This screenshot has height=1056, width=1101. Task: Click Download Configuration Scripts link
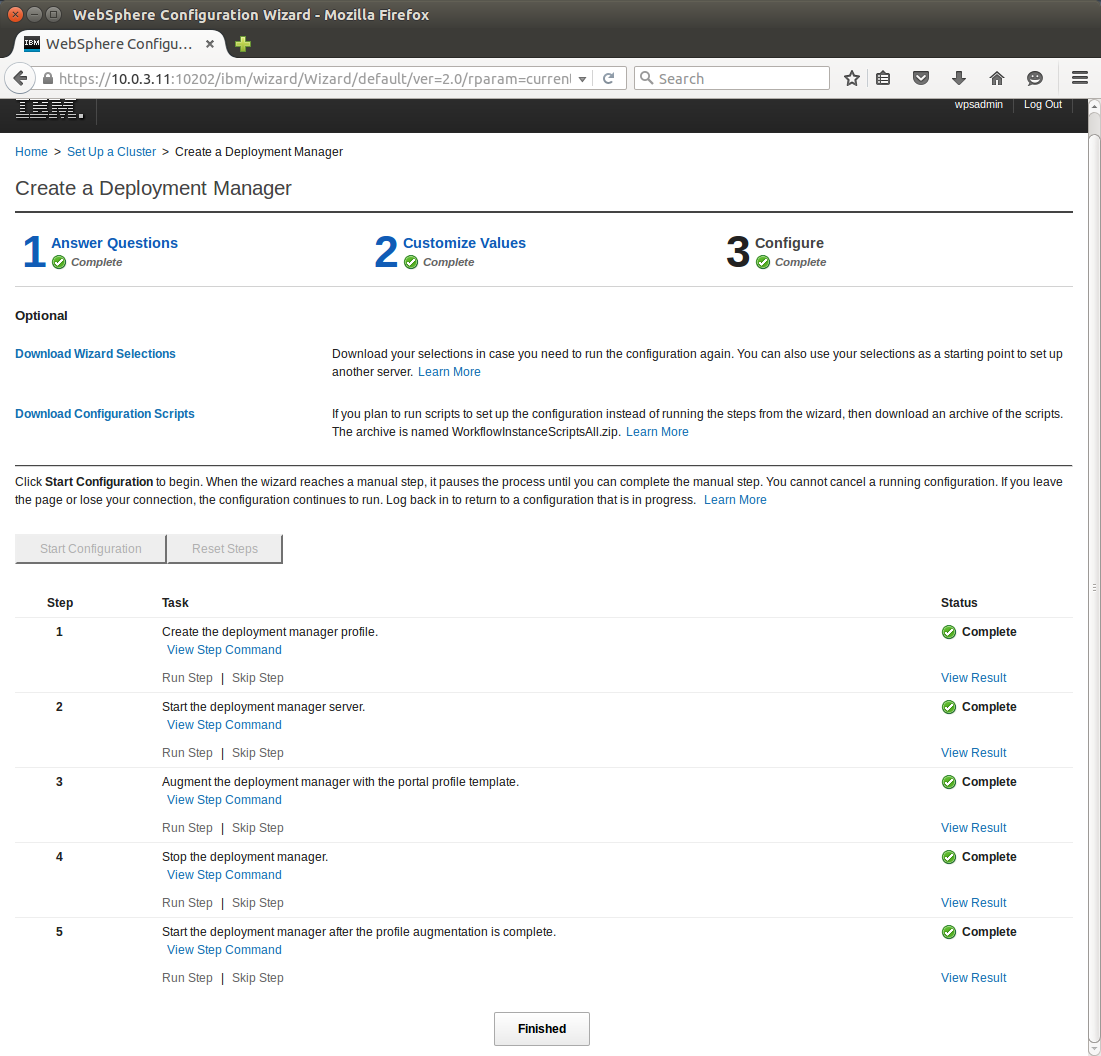[x=105, y=414]
